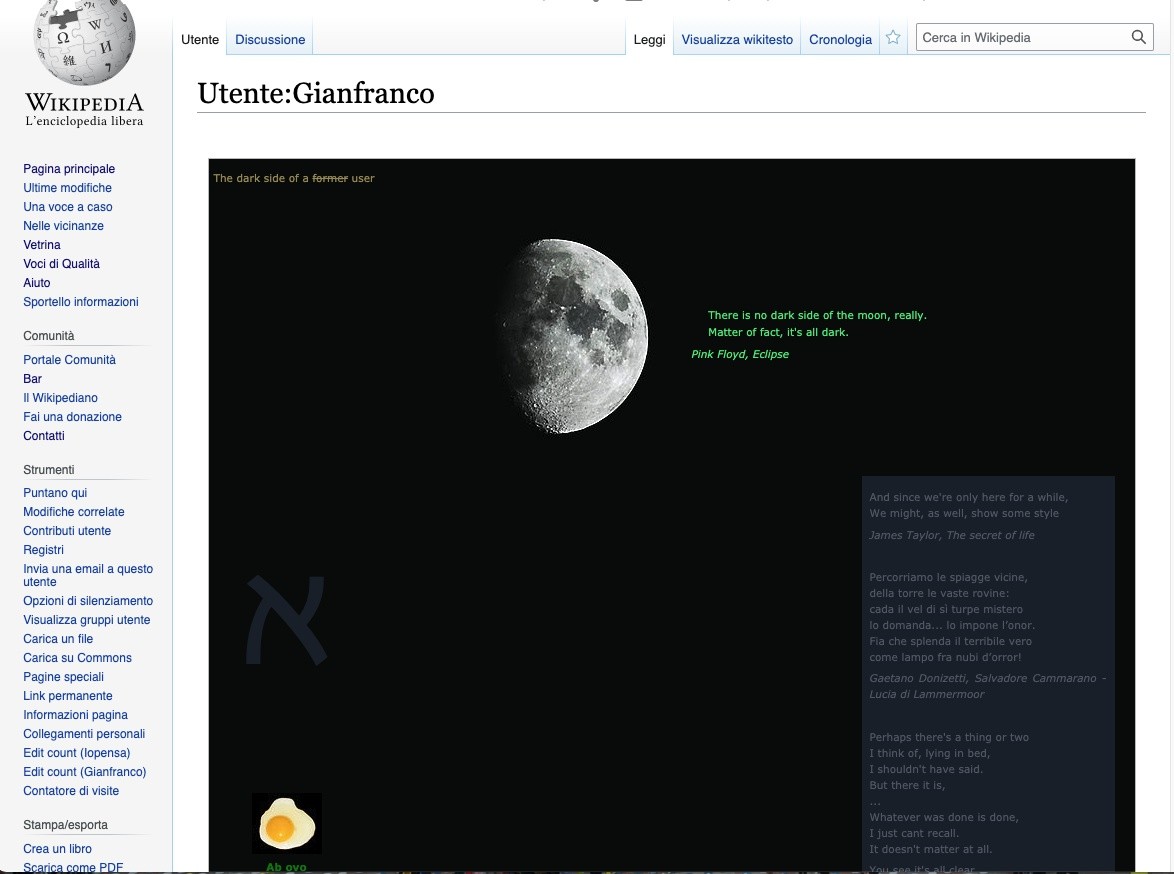Open the moon photograph
The height and width of the screenshot is (874, 1174).
click(x=574, y=336)
